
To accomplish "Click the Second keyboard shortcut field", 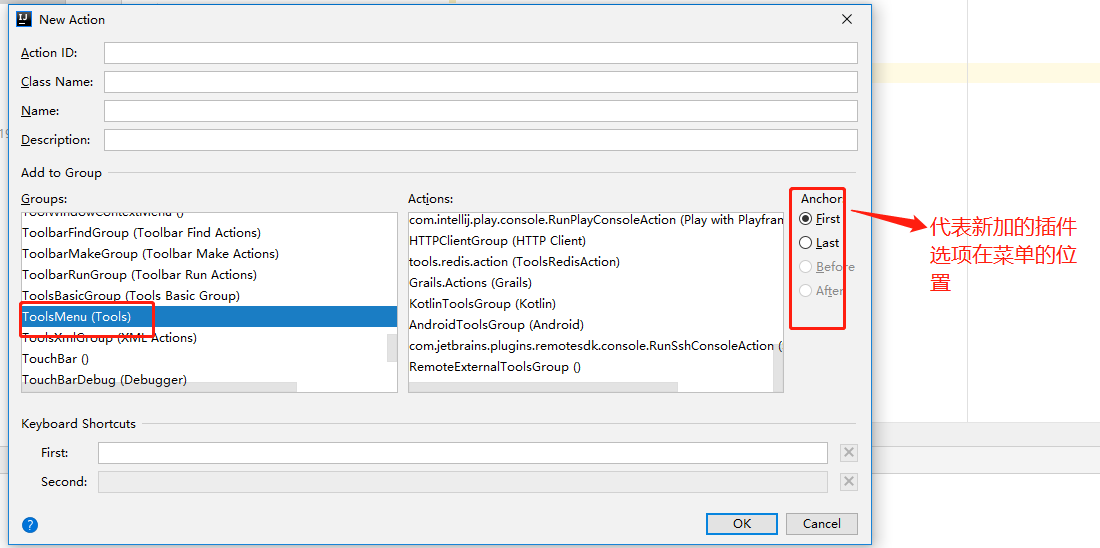I will point(463,482).
